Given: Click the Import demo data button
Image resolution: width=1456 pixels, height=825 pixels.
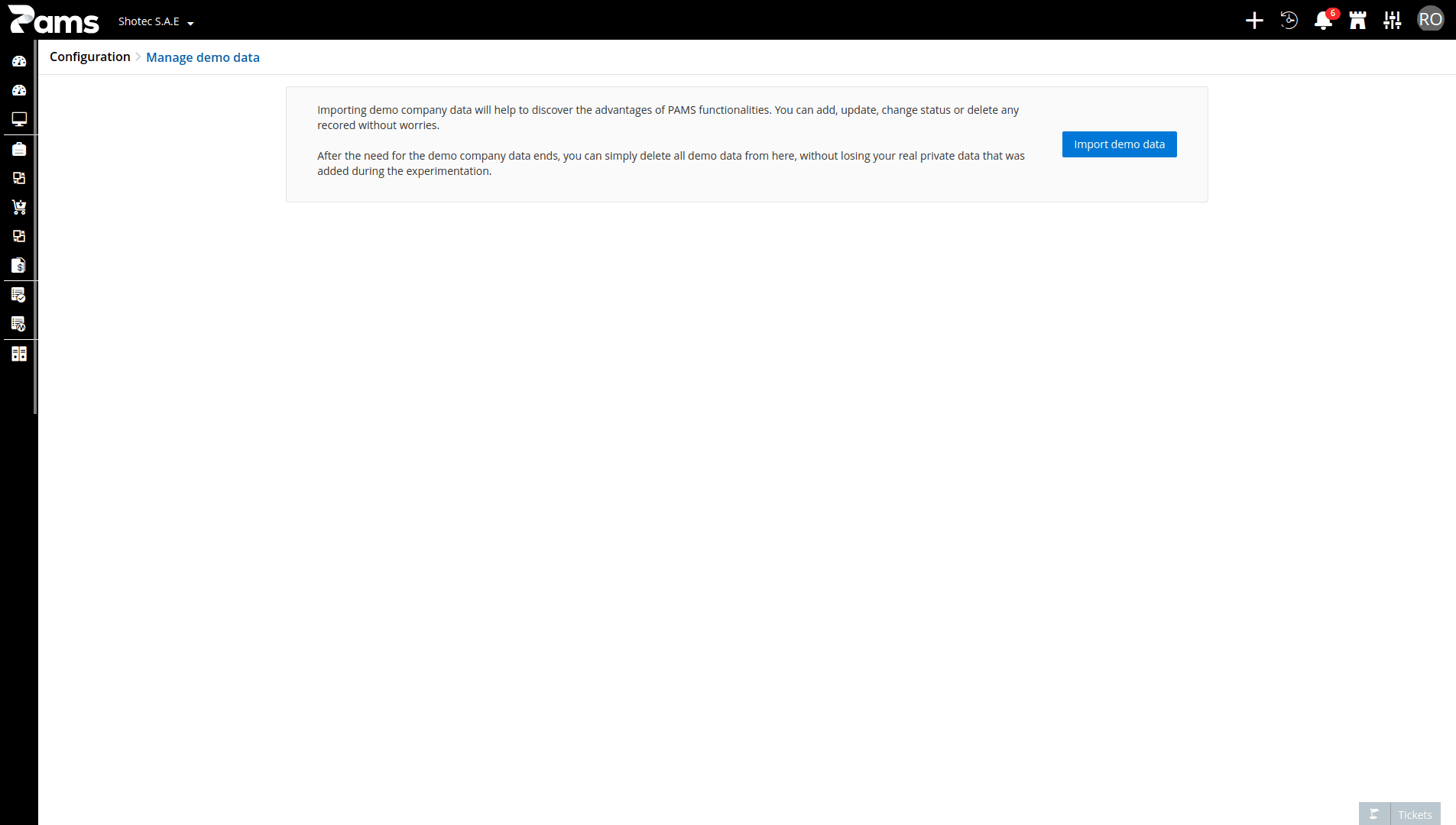Looking at the screenshot, I should click(x=1119, y=144).
